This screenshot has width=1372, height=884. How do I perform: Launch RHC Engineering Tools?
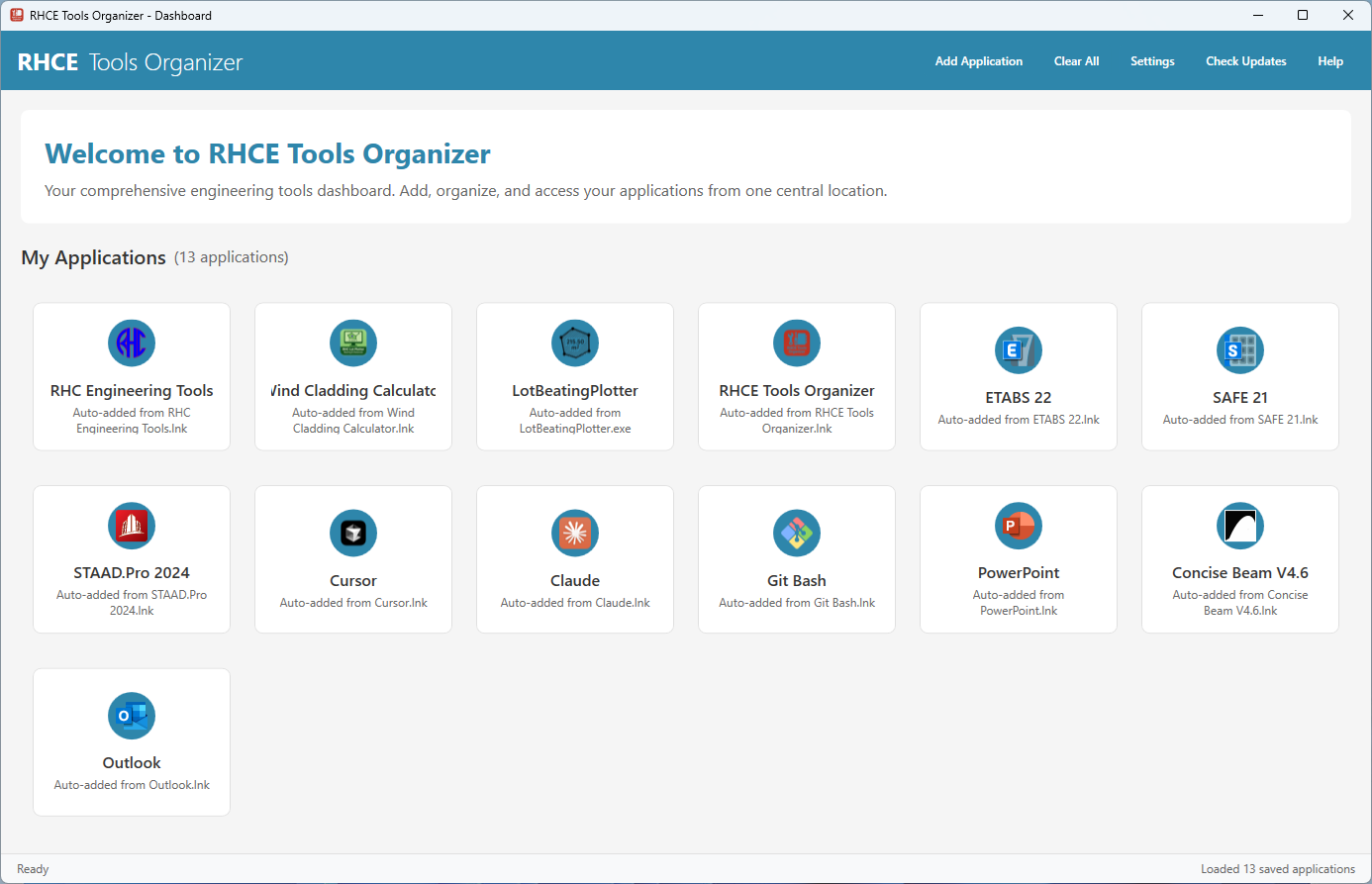tap(131, 376)
